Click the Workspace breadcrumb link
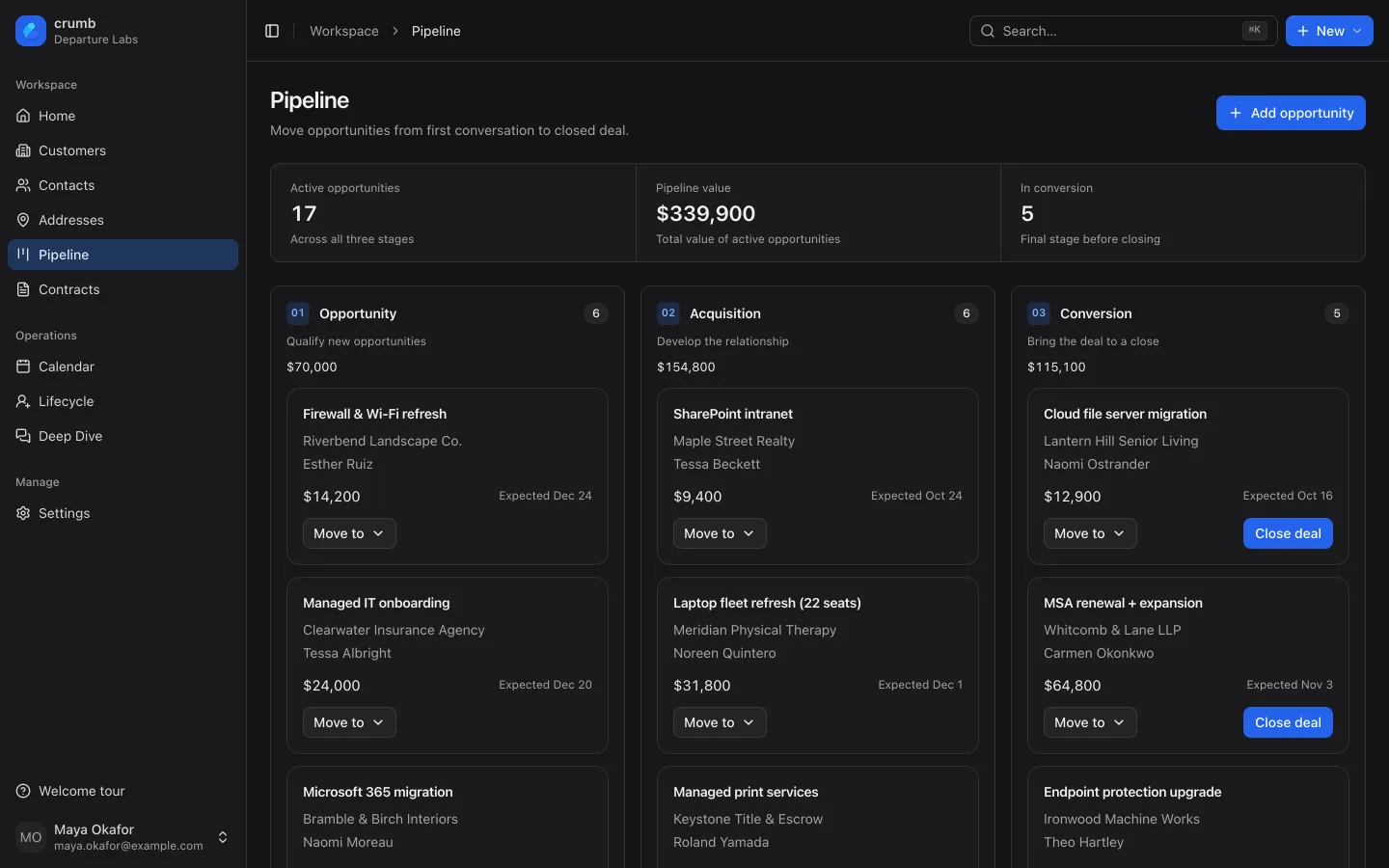This screenshot has width=1389, height=868. click(x=344, y=31)
